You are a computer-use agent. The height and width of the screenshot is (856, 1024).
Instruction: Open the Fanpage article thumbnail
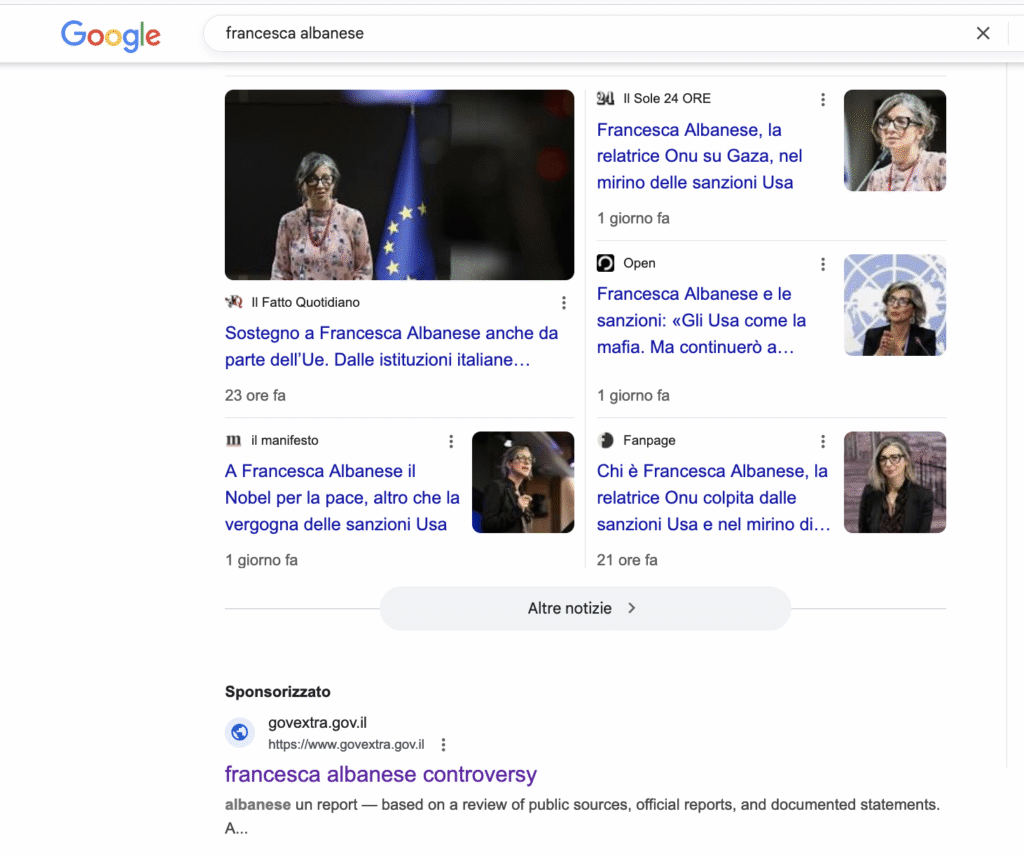click(895, 482)
